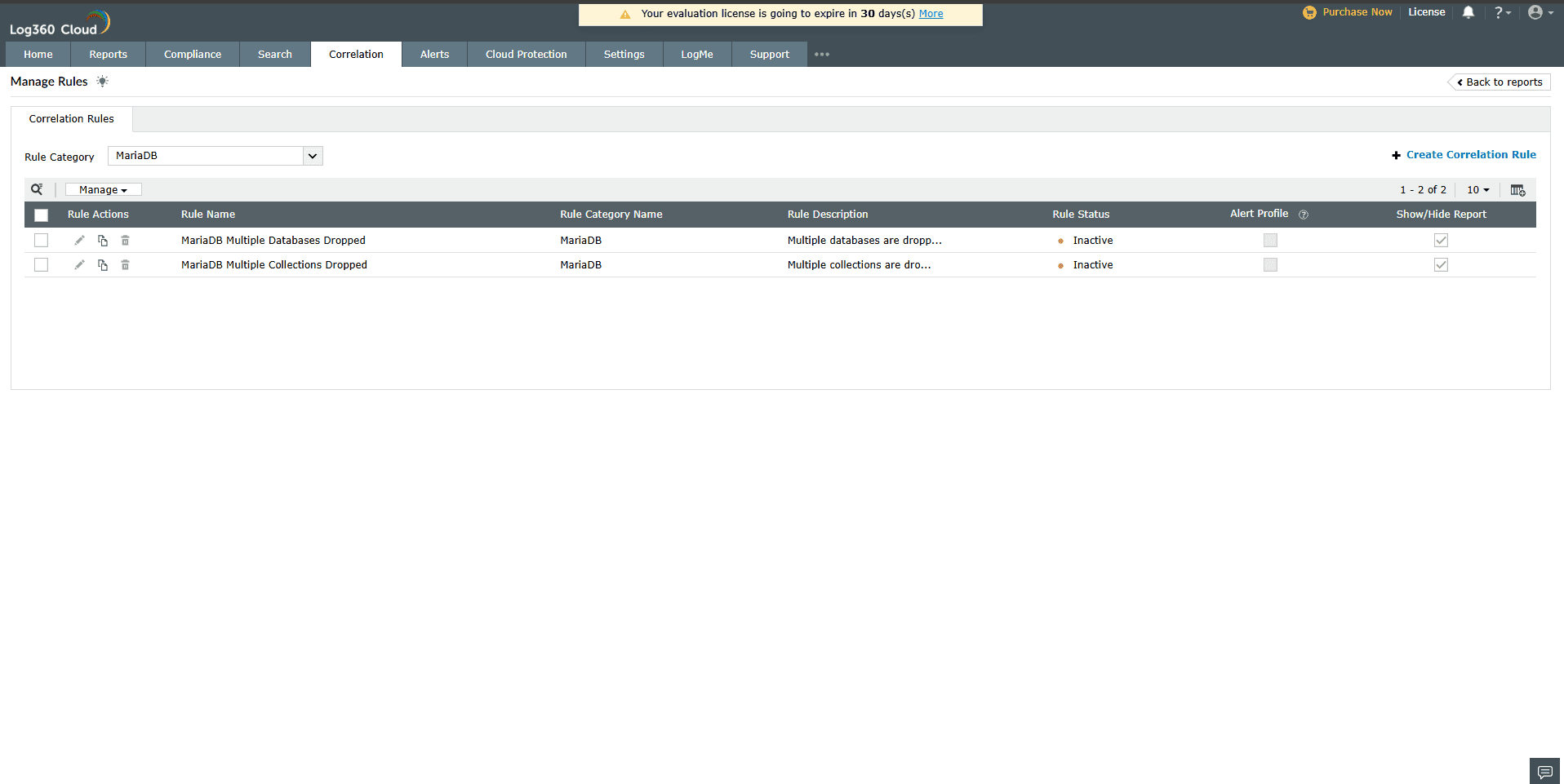This screenshot has height=784, width=1564.
Task: Switch to the Compliance tab
Action: click(x=193, y=55)
